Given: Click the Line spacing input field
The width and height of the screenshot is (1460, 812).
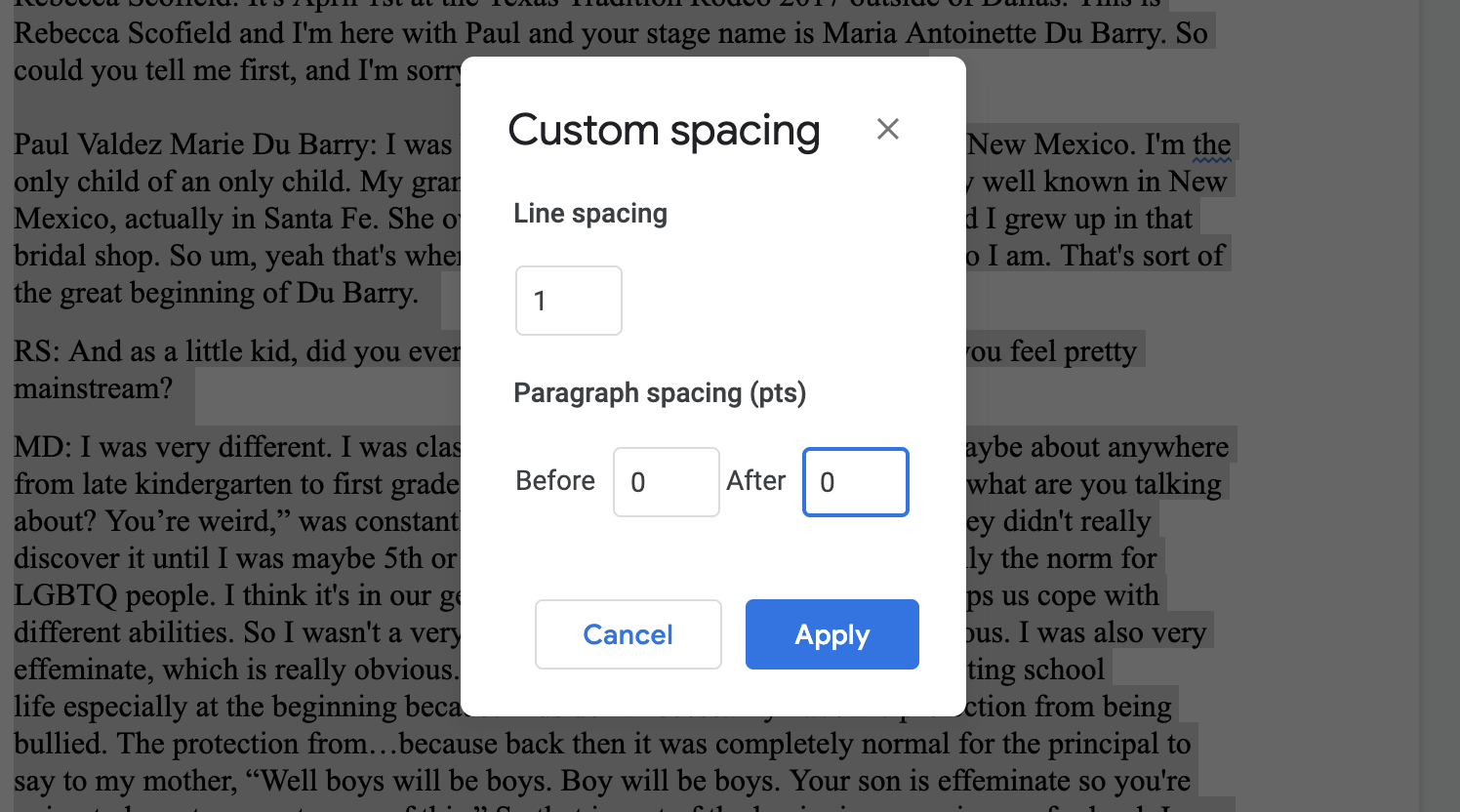Looking at the screenshot, I should coord(568,301).
